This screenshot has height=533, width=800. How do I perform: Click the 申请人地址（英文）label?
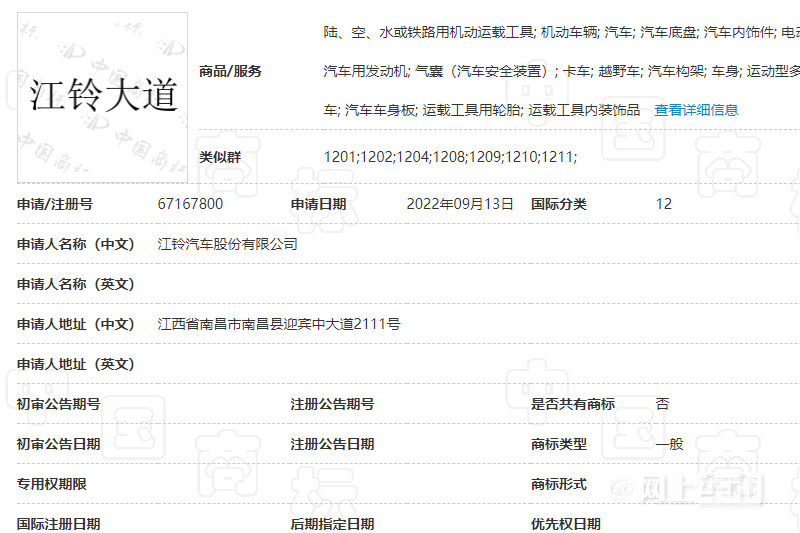[x=76, y=364]
